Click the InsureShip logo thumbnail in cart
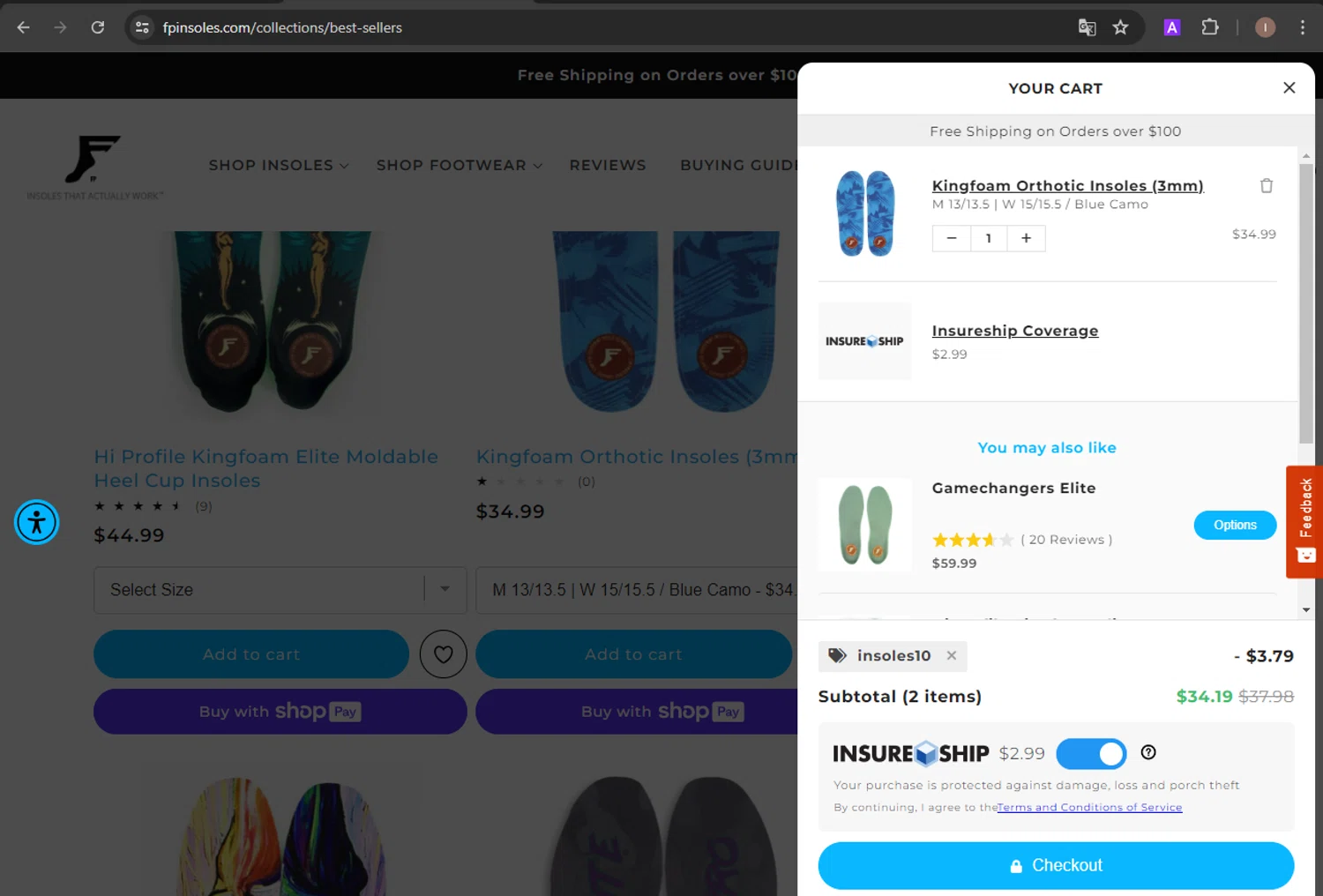Image resolution: width=1323 pixels, height=896 pixels. 864,341
